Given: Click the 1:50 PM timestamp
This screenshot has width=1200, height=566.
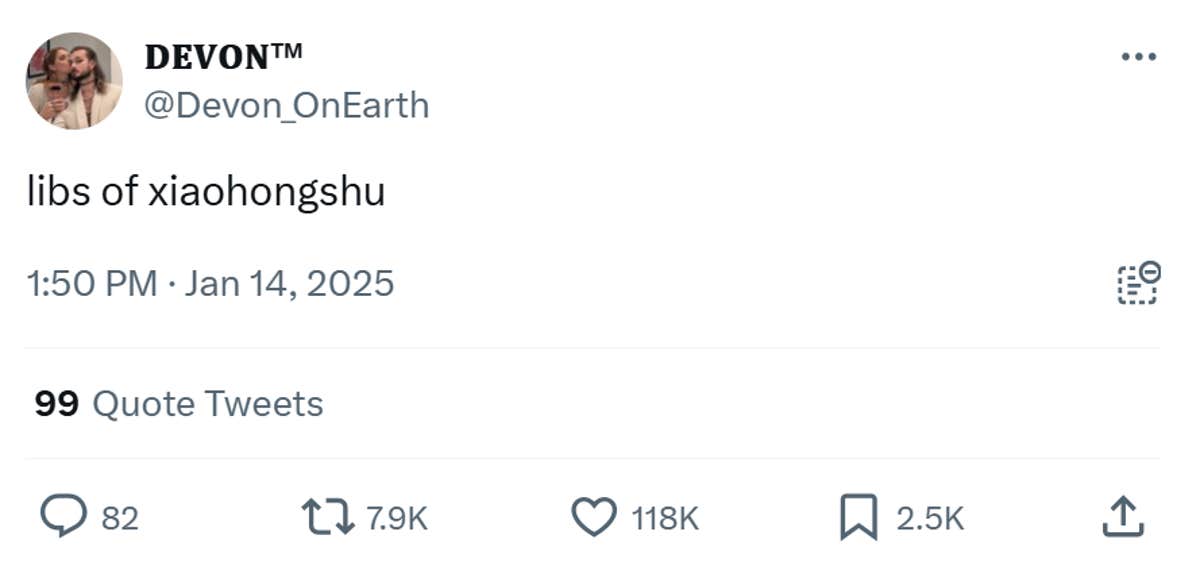Looking at the screenshot, I should point(91,284).
